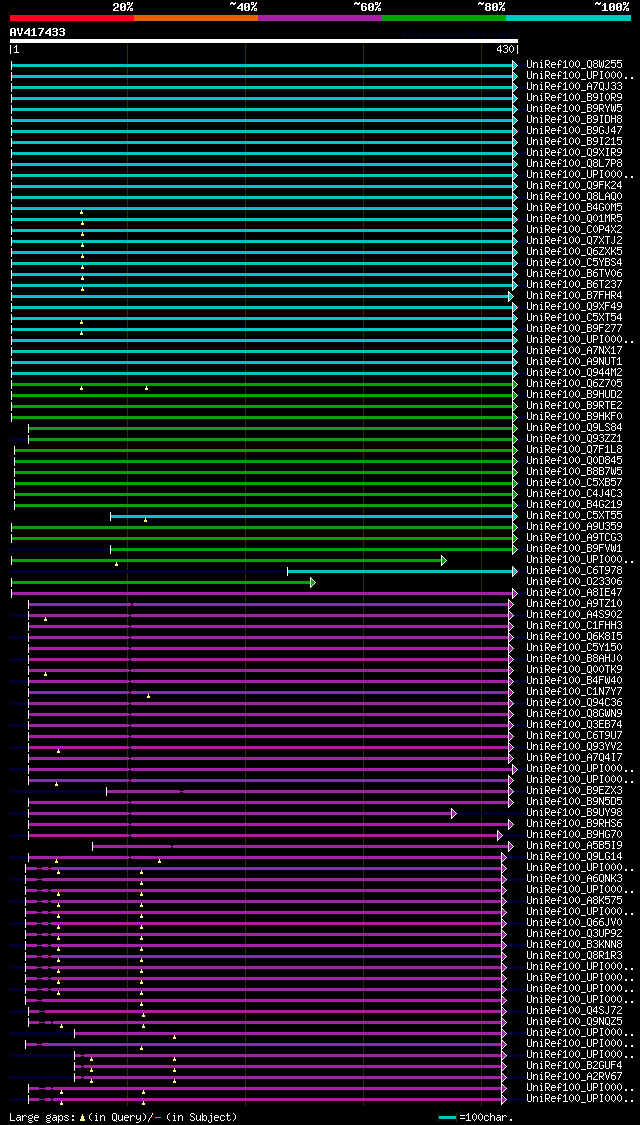Select the UniRef100_A6QNK3 label
The image size is (640, 1125).
[x=574, y=878]
